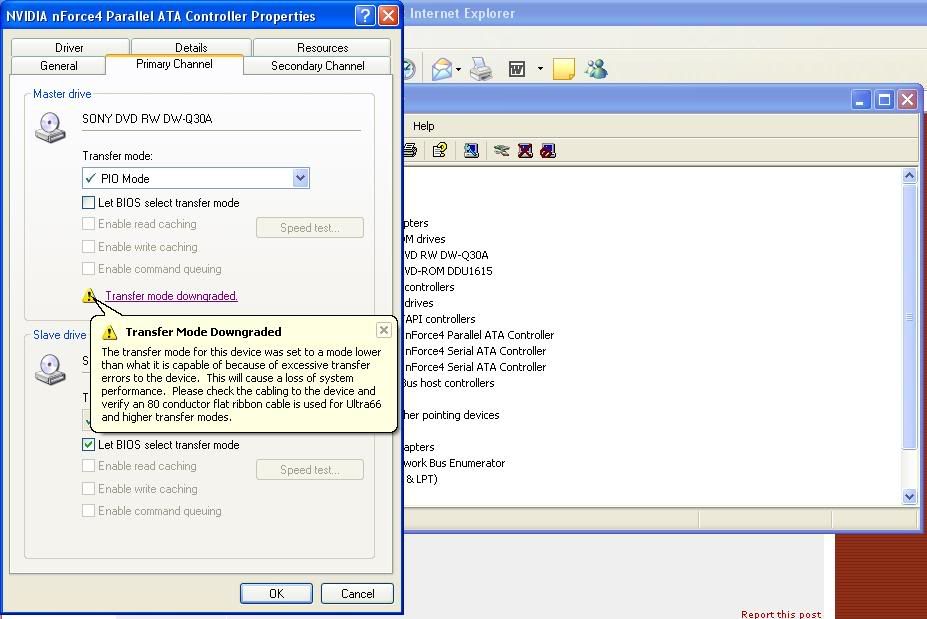927x619 pixels.
Task: Maximize the Device Manager window
Action: coord(884,99)
